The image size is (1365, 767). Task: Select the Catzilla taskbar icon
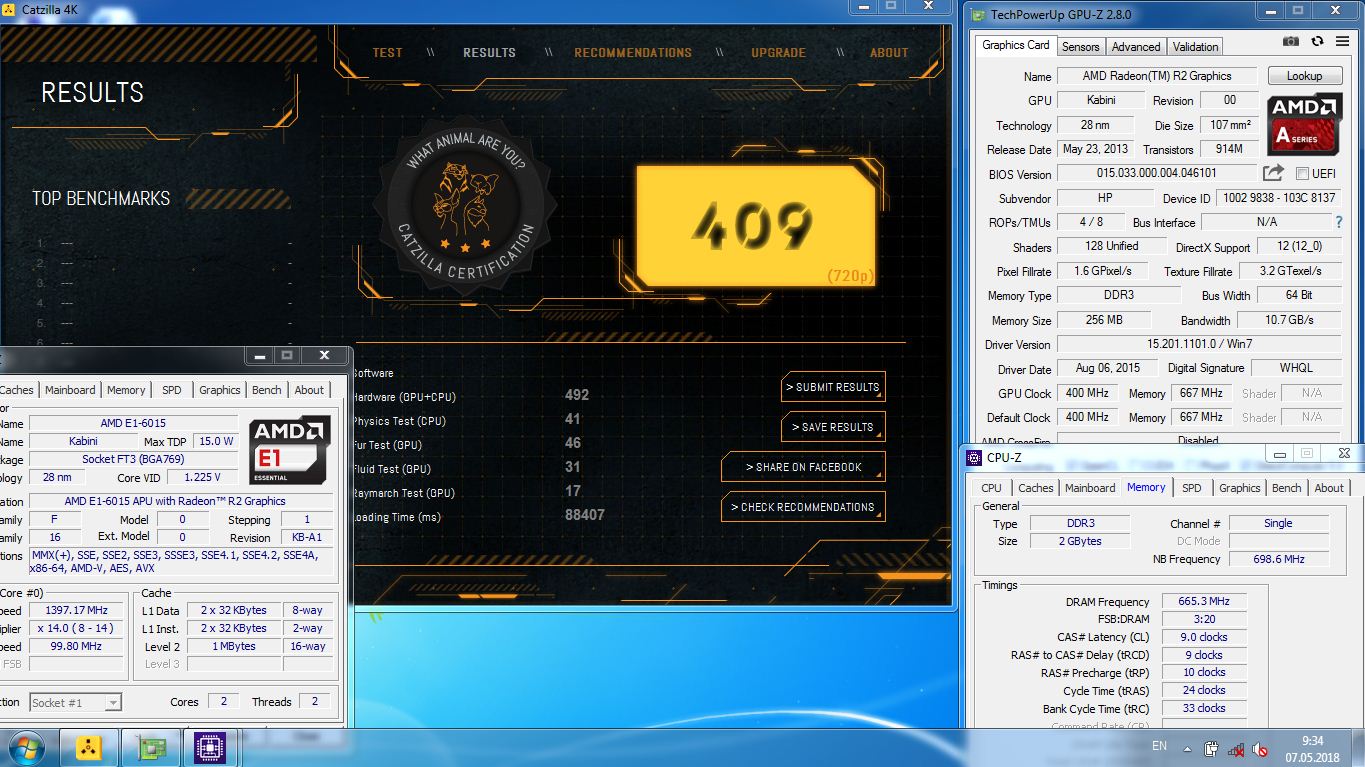coord(89,747)
